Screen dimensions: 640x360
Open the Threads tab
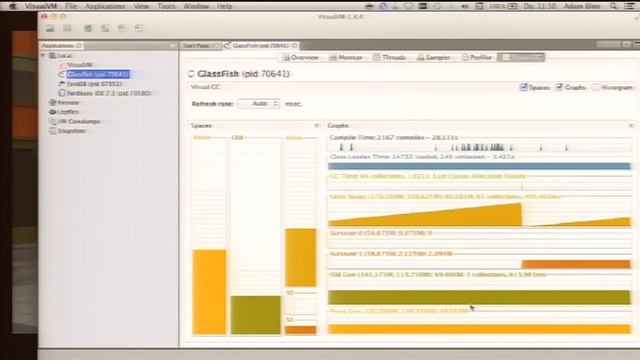pyautogui.click(x=389, y=58)
